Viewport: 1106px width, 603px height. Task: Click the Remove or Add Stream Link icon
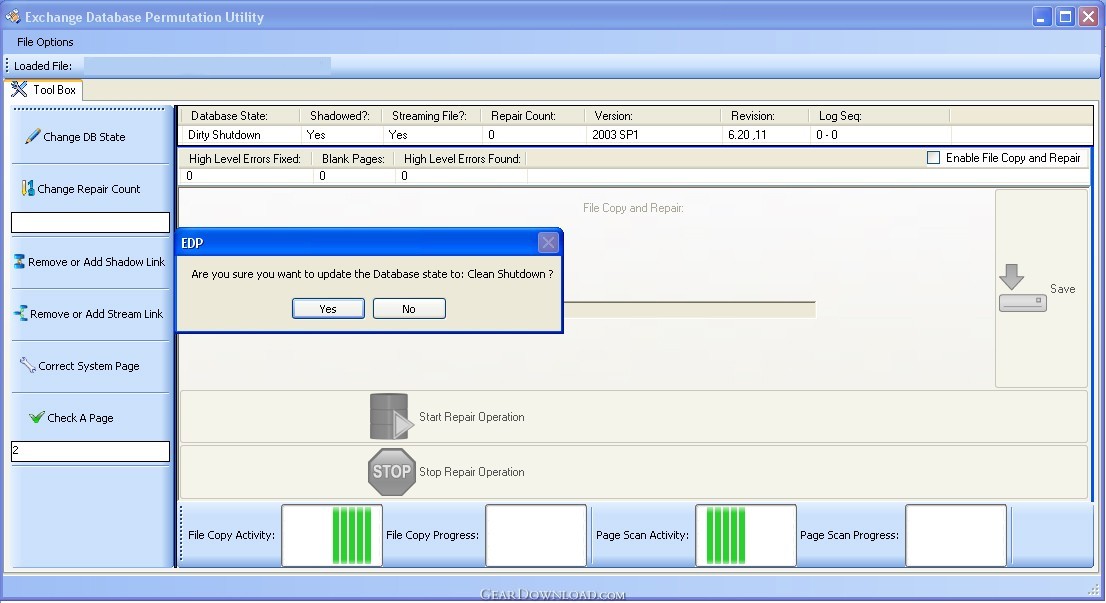(x=21, y=314)
